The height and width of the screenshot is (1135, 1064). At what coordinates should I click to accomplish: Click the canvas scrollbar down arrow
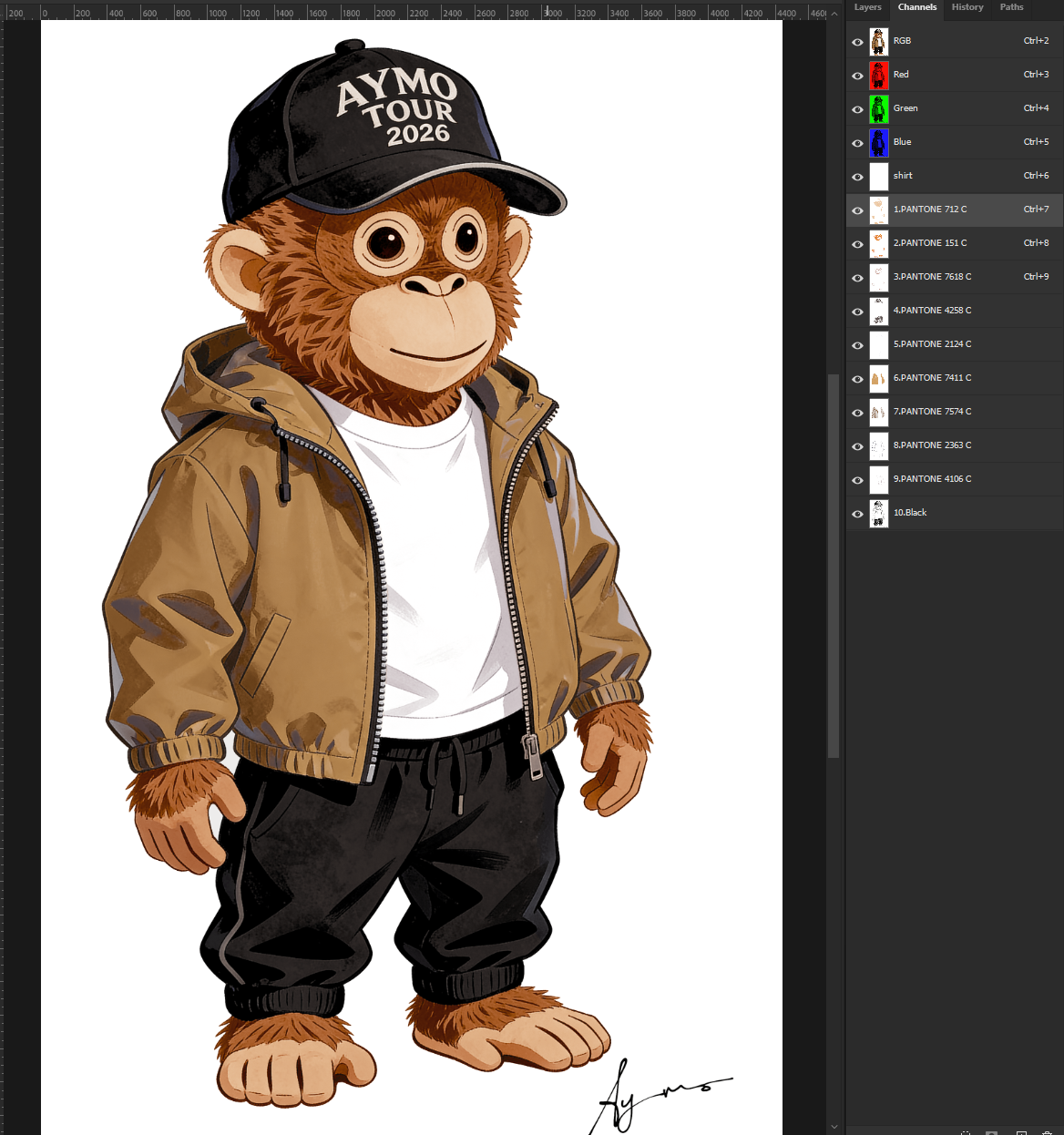[834, 1127]
